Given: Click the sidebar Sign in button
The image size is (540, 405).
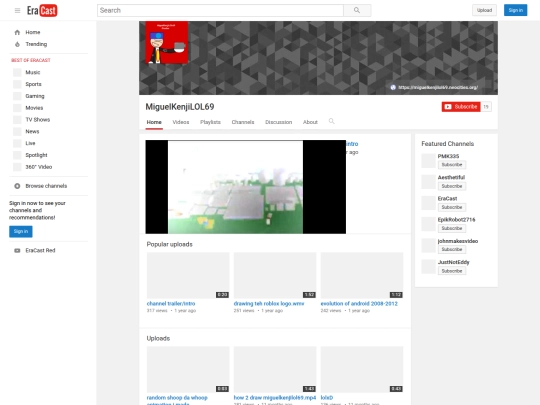Looking at the screenshot, I should pos(21,231).
